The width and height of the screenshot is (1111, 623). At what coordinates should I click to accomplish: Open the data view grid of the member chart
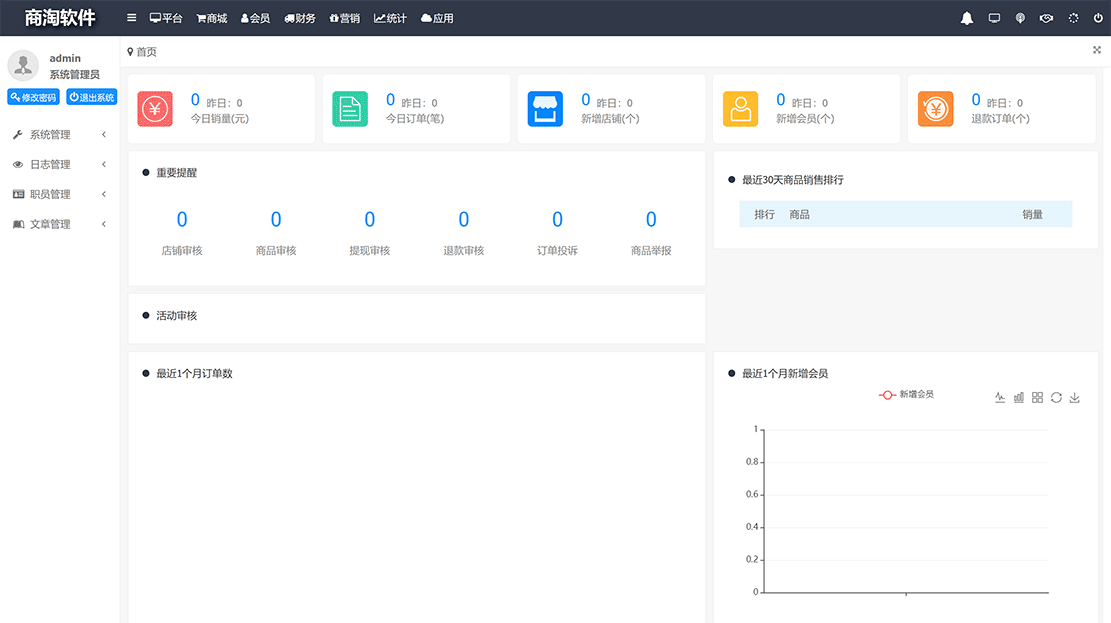[x=1038, y=397]
